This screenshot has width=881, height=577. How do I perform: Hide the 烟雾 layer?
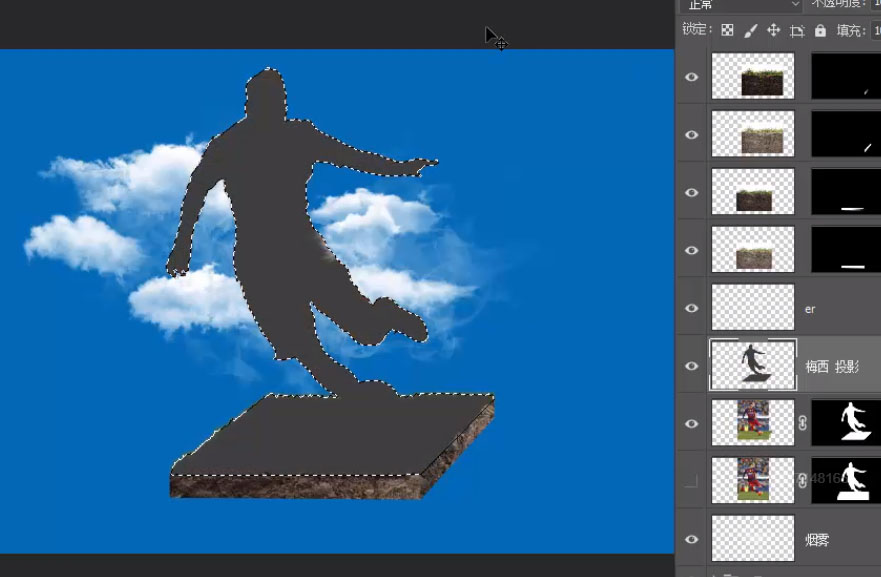[x=692, y=539]
